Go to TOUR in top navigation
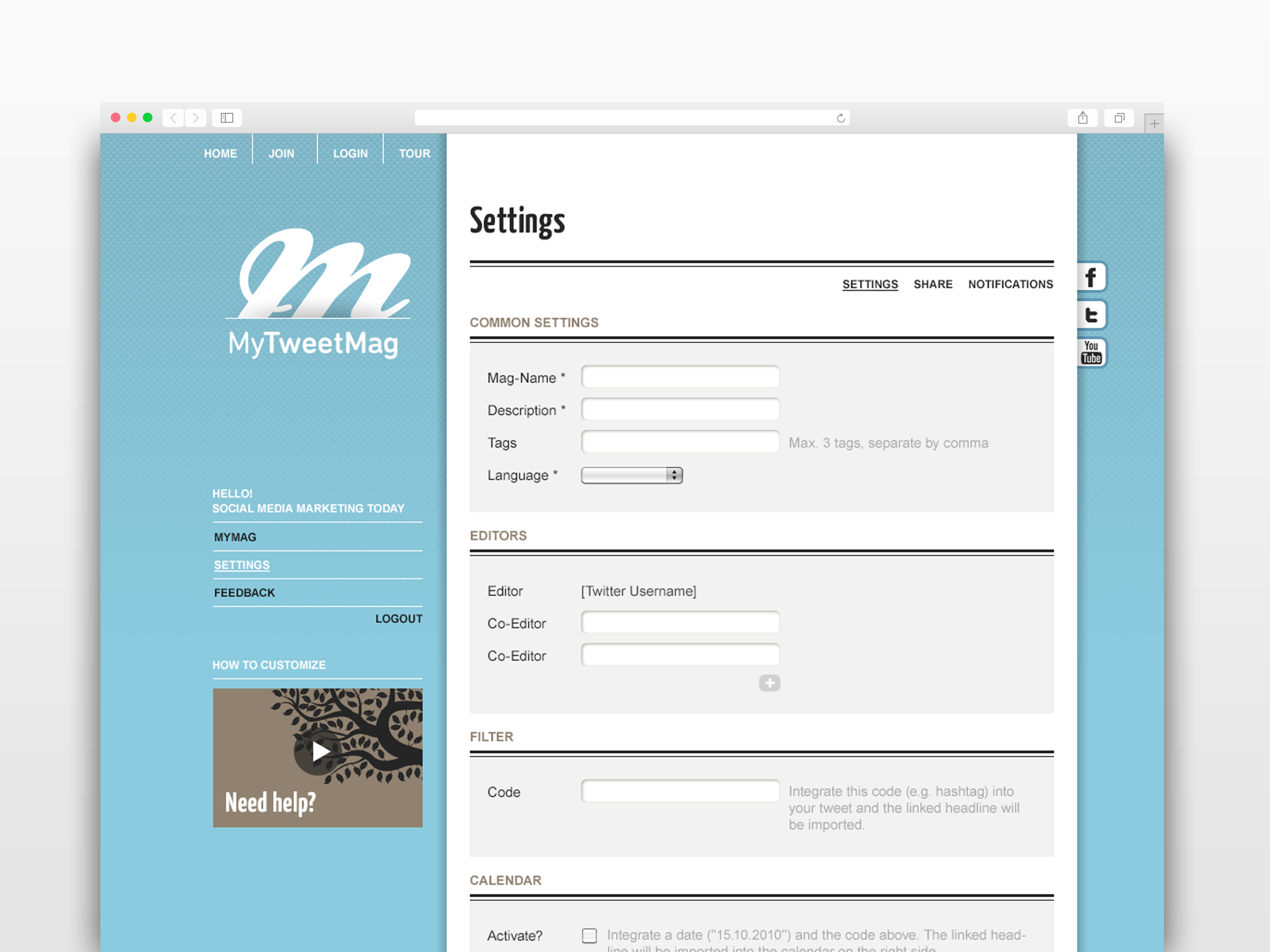The height and width of the screenshot is (952, 1270). tap(415, 153)
